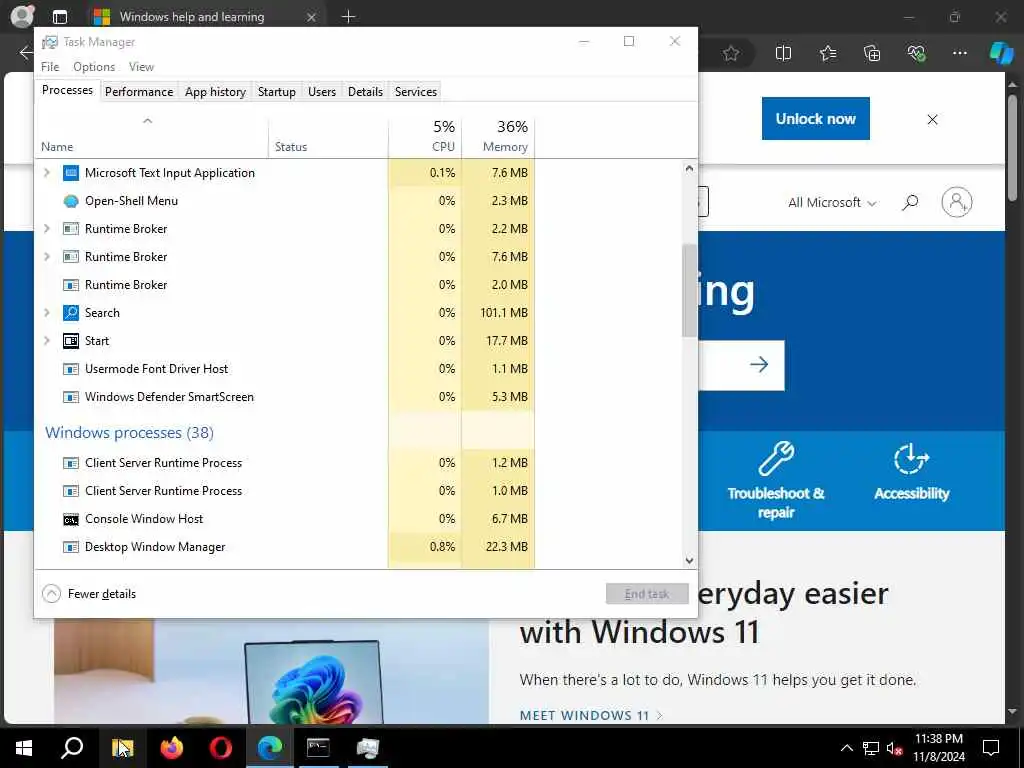
Task: Click the Search process magnifier icon
Action: point(71,313)
